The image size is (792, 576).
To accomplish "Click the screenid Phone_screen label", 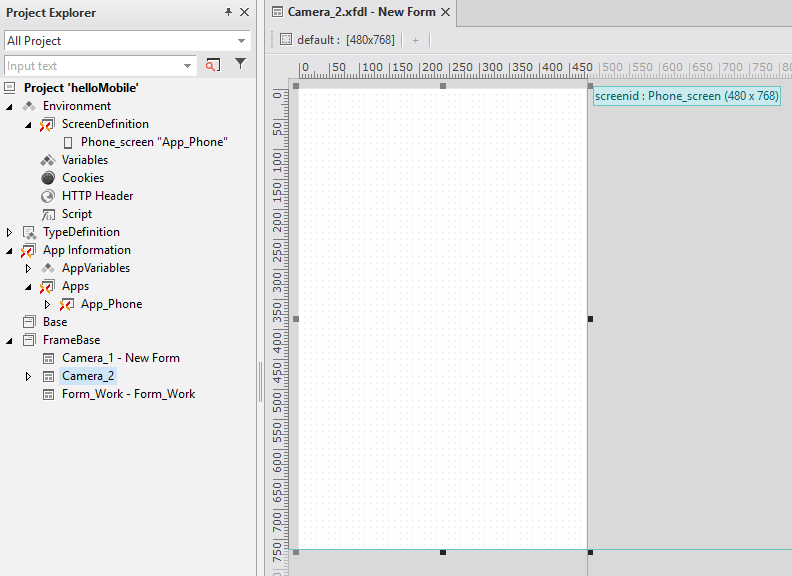I will pos(686,96).
